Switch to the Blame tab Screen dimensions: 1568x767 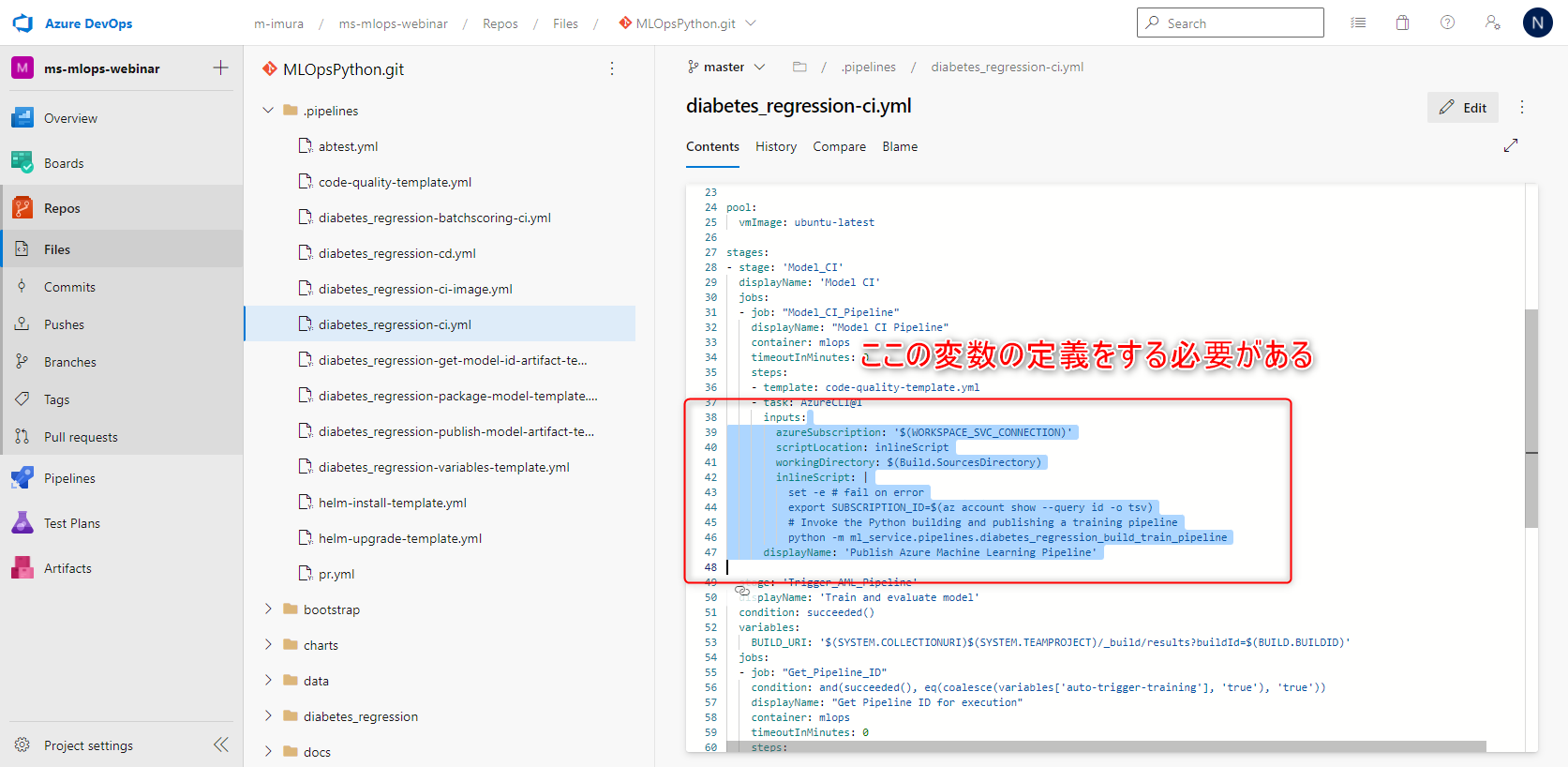pyautogui.click(x=900, y=147)
